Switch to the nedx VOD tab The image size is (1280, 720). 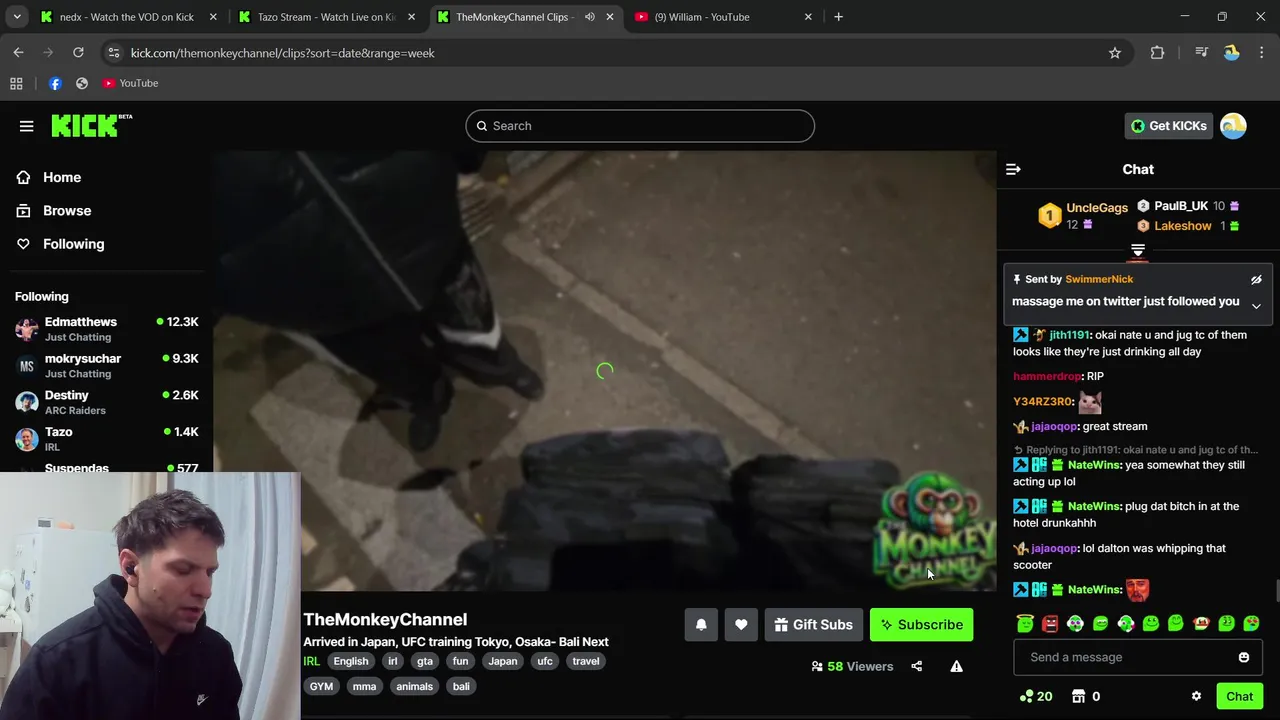click(x=128, y=17)
